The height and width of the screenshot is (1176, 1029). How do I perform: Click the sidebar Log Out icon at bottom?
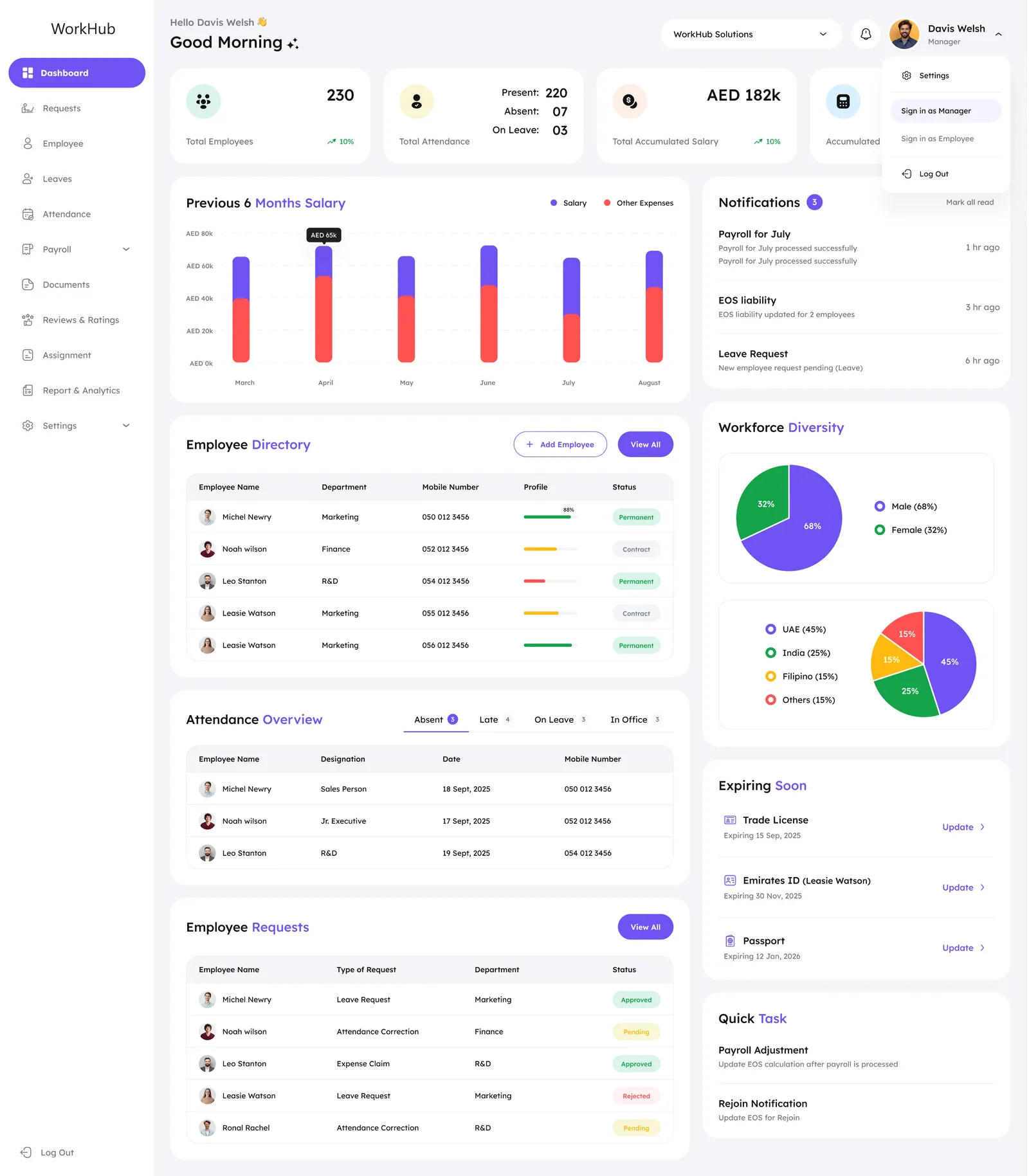pyautogui.click(x=26, y=1152)
